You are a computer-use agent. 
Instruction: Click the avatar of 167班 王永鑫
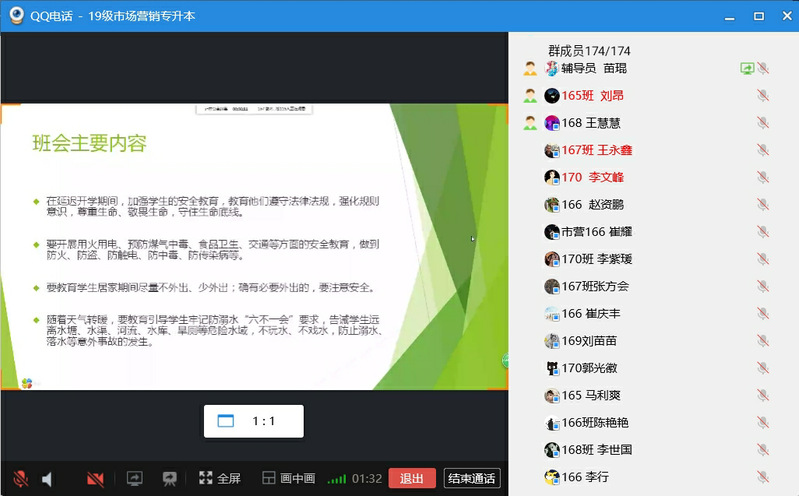click(x=551, y=150)
